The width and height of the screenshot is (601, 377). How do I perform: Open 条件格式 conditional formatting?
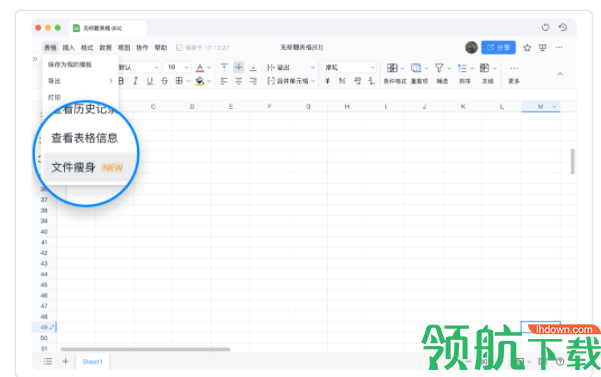click(x=394, y=74)
